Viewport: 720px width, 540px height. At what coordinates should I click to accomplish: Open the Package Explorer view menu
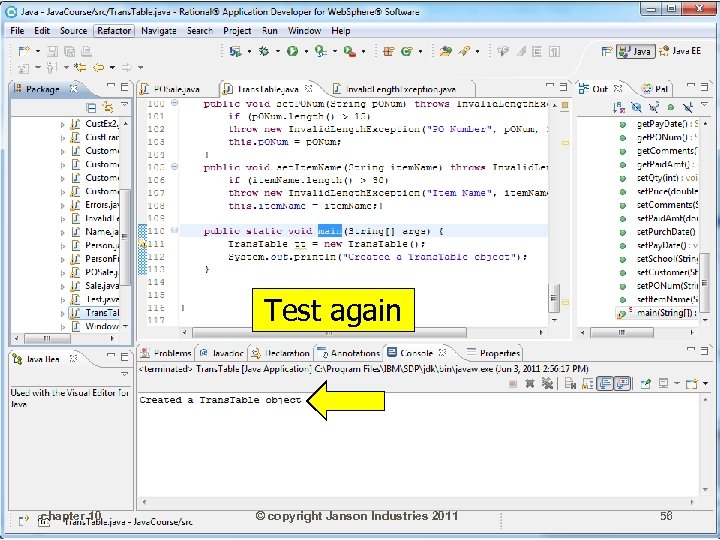[x=124, y=105]
